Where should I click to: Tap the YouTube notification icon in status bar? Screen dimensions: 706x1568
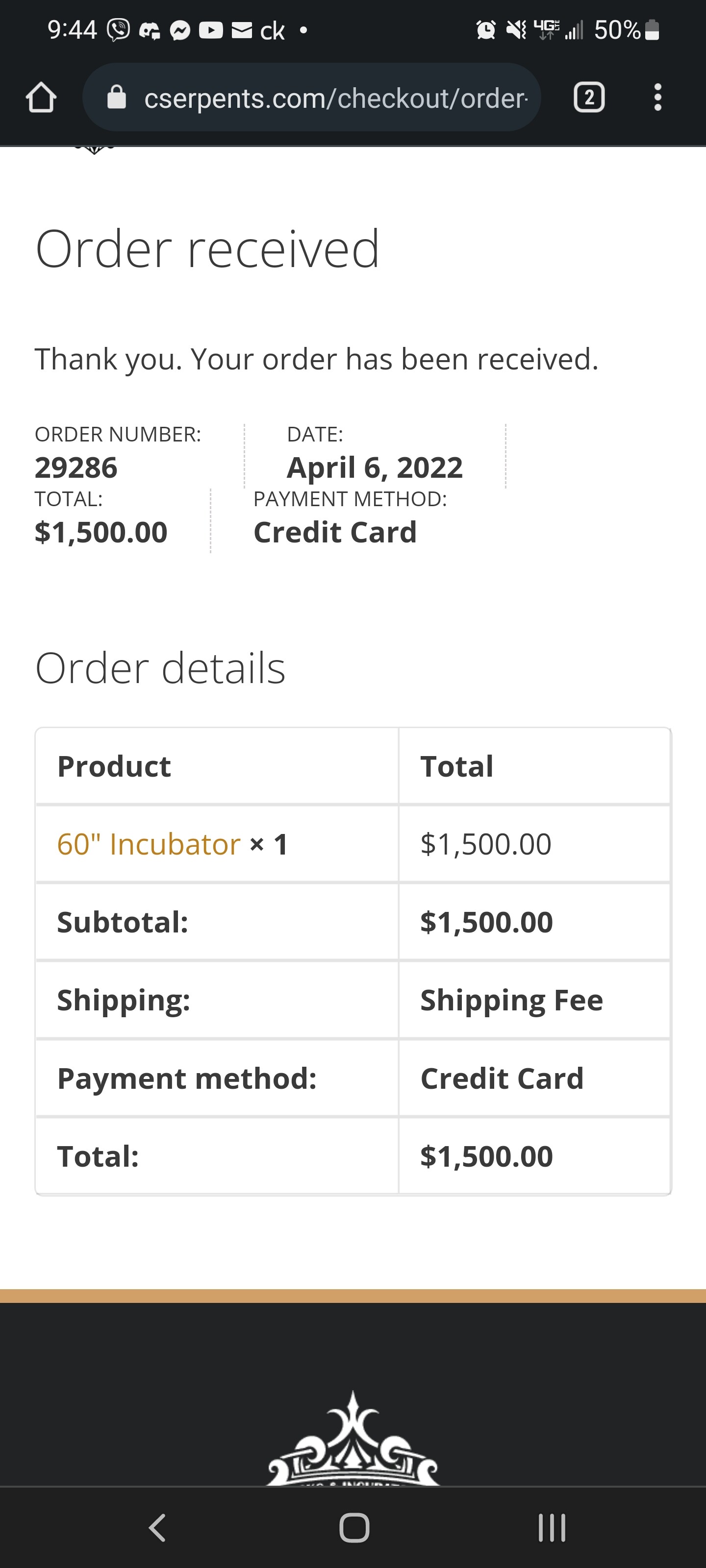pyautogui.click(x=211, y=30)
